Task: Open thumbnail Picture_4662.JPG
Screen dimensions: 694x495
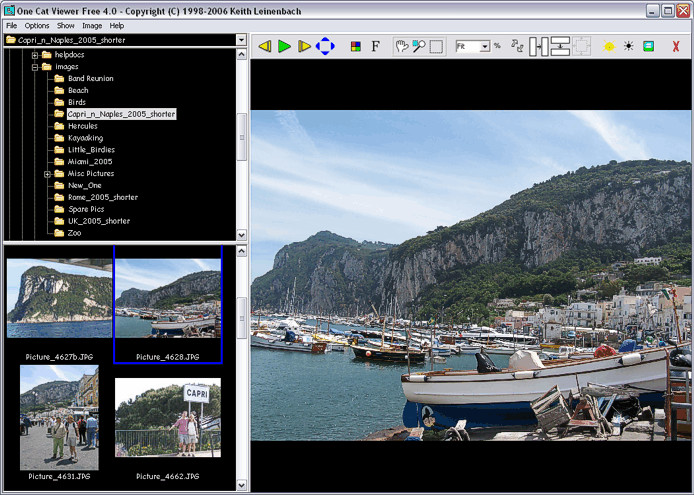Action: point(168,418)
